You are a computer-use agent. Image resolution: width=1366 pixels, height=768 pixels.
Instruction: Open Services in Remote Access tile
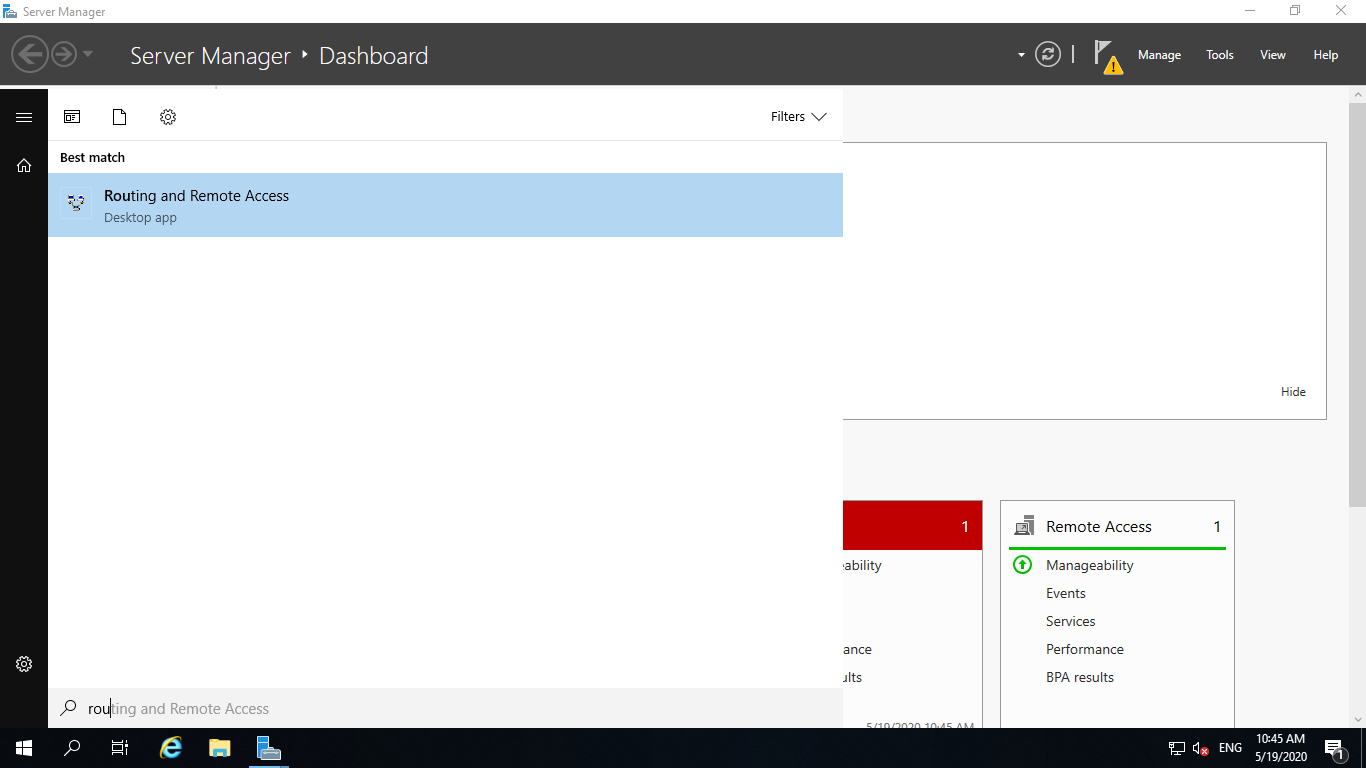[x=1071, y=621]
